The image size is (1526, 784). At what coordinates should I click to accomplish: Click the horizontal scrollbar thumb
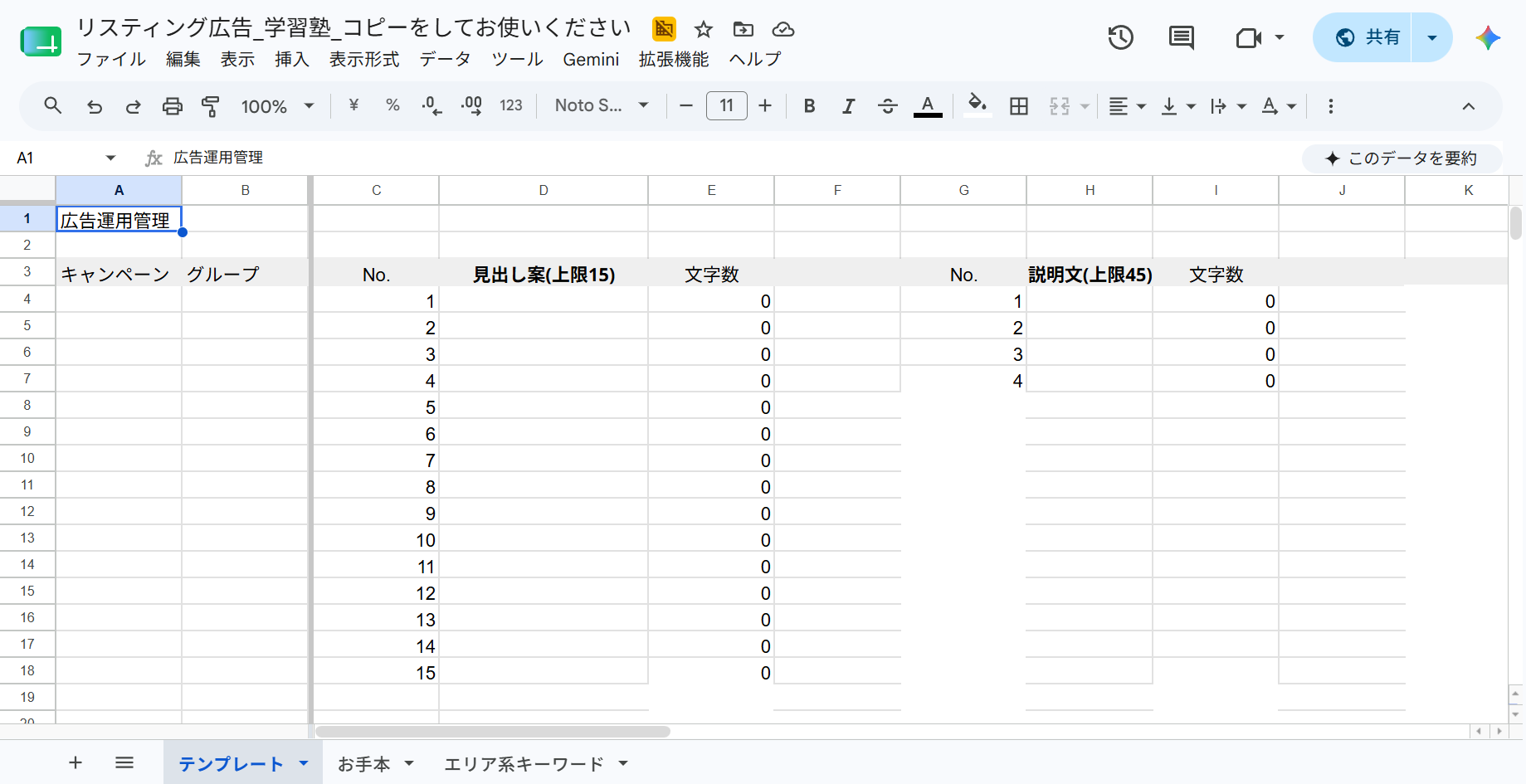[493, 732]
